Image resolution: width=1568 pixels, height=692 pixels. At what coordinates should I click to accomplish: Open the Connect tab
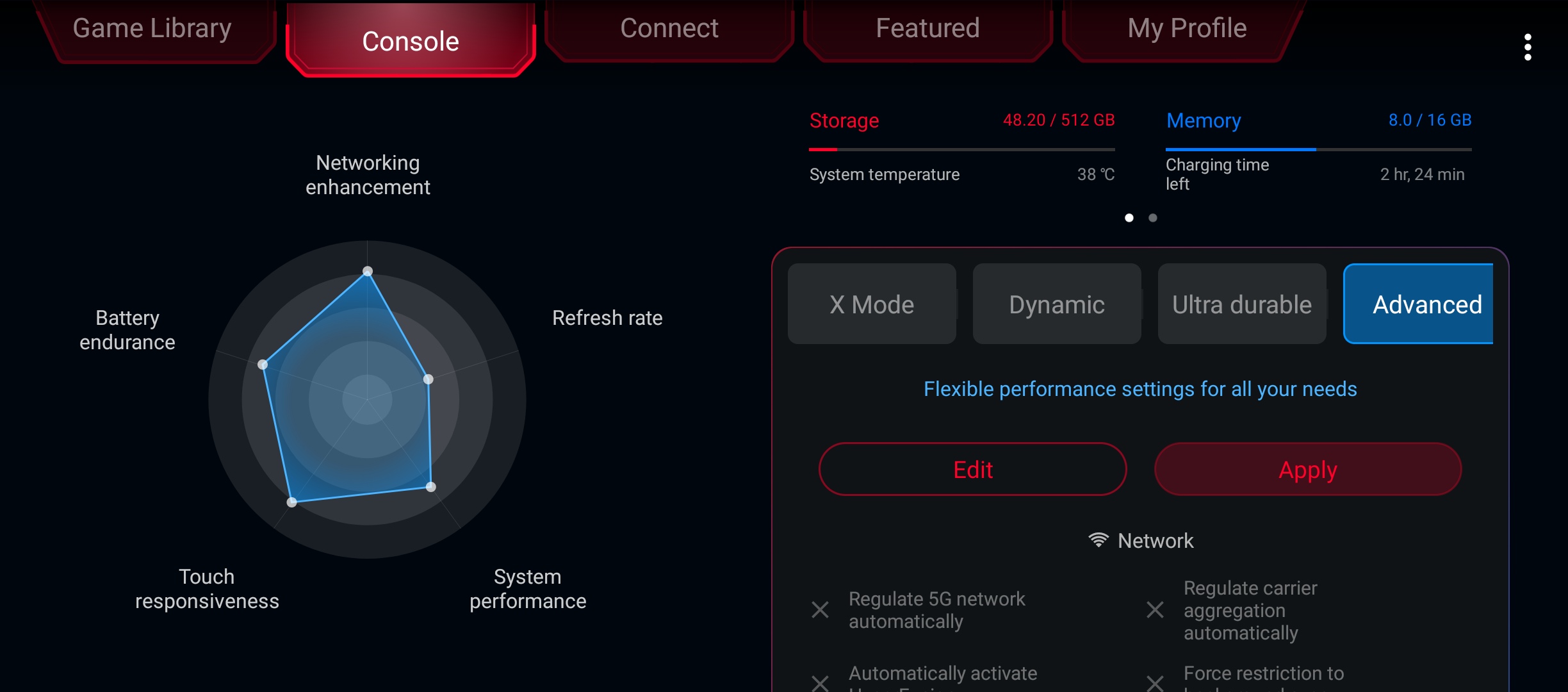point(669,28)
